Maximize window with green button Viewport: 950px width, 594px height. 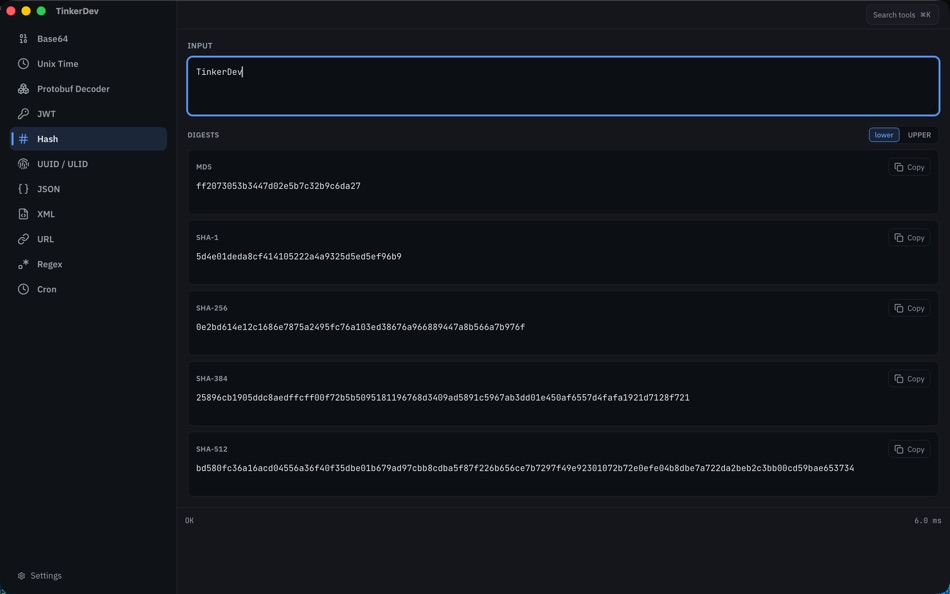pyautogui.click(x=41, y=11)
